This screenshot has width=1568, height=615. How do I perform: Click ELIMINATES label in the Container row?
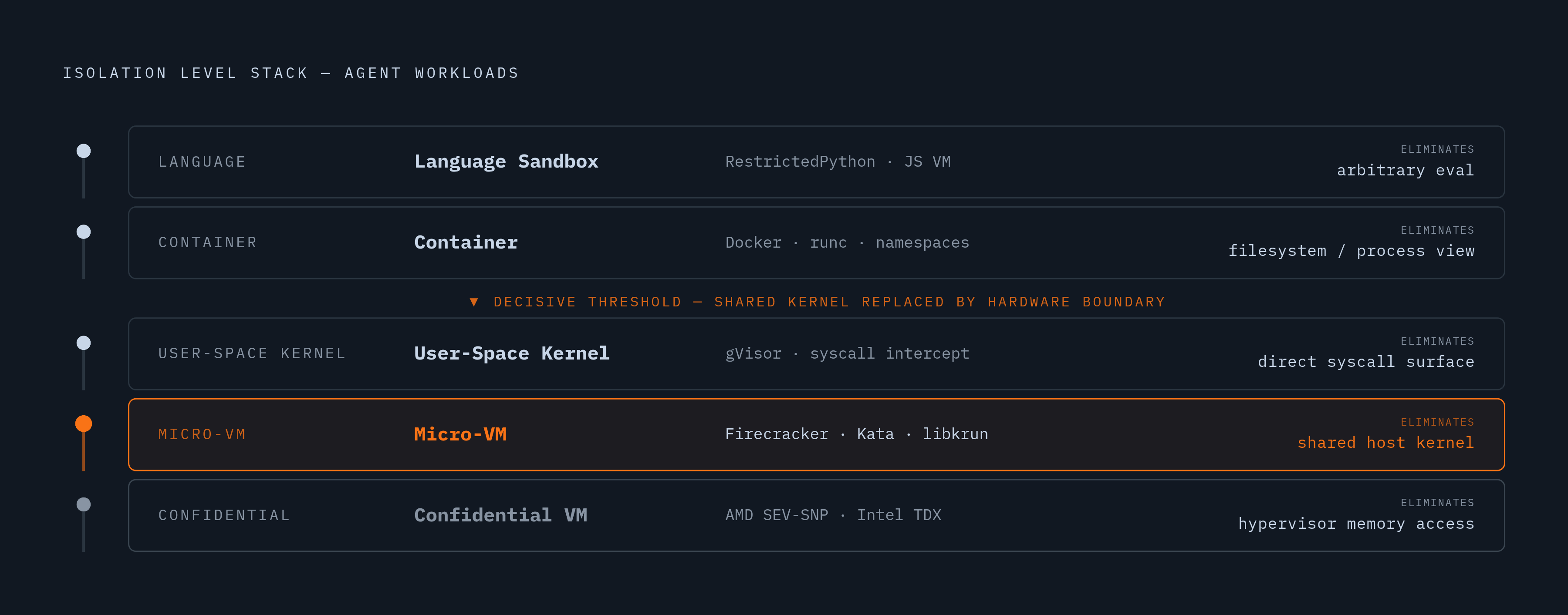1437,231
